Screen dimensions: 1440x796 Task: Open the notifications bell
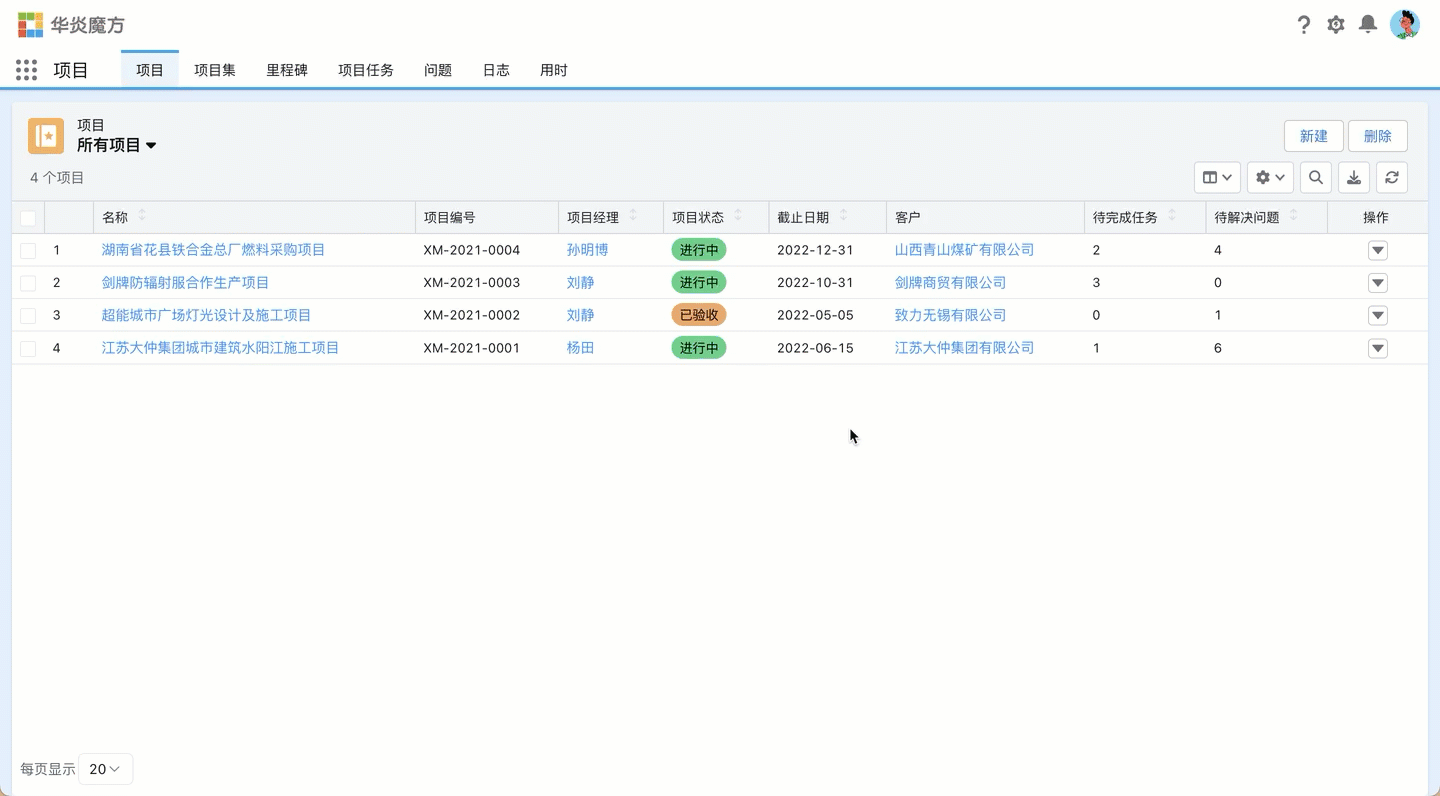click(x=1368, y=25)
